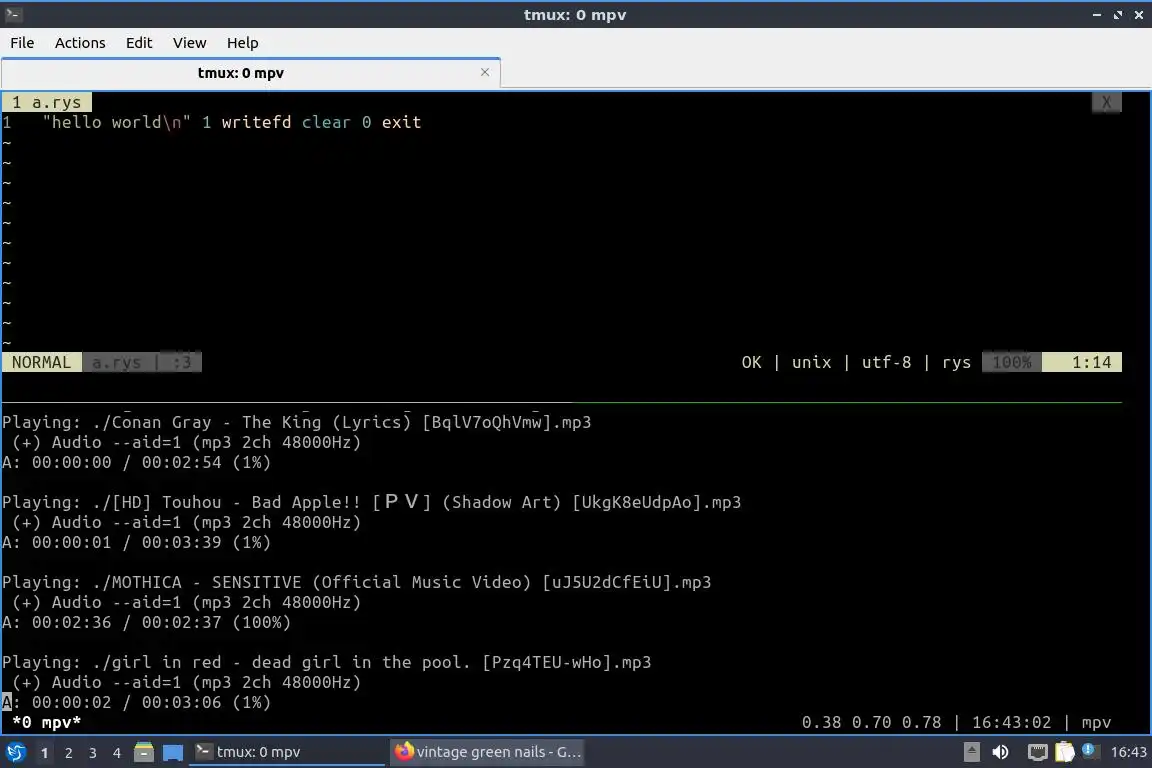Click the taskbar clock showing 16:43
1152x768 pixels.
[x=1128, y=752]
